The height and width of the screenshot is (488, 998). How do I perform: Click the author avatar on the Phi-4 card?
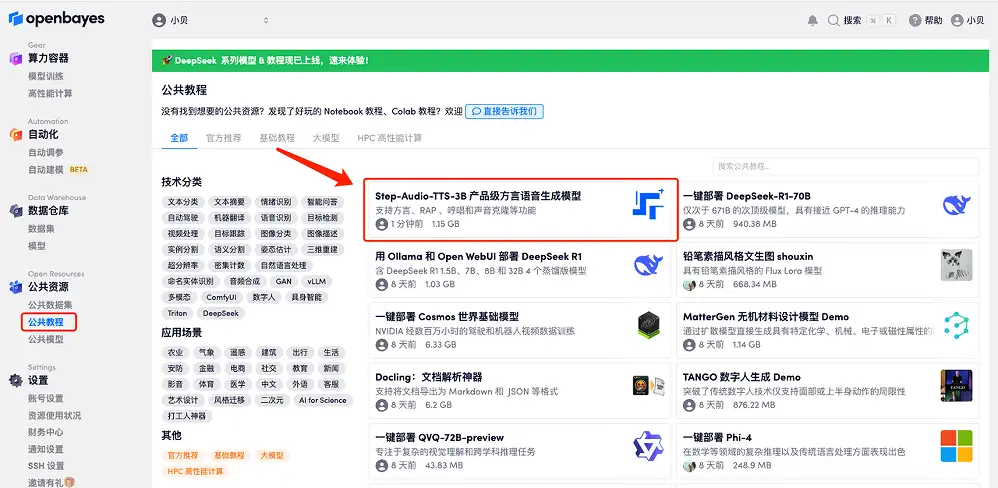tap(689, 465)
